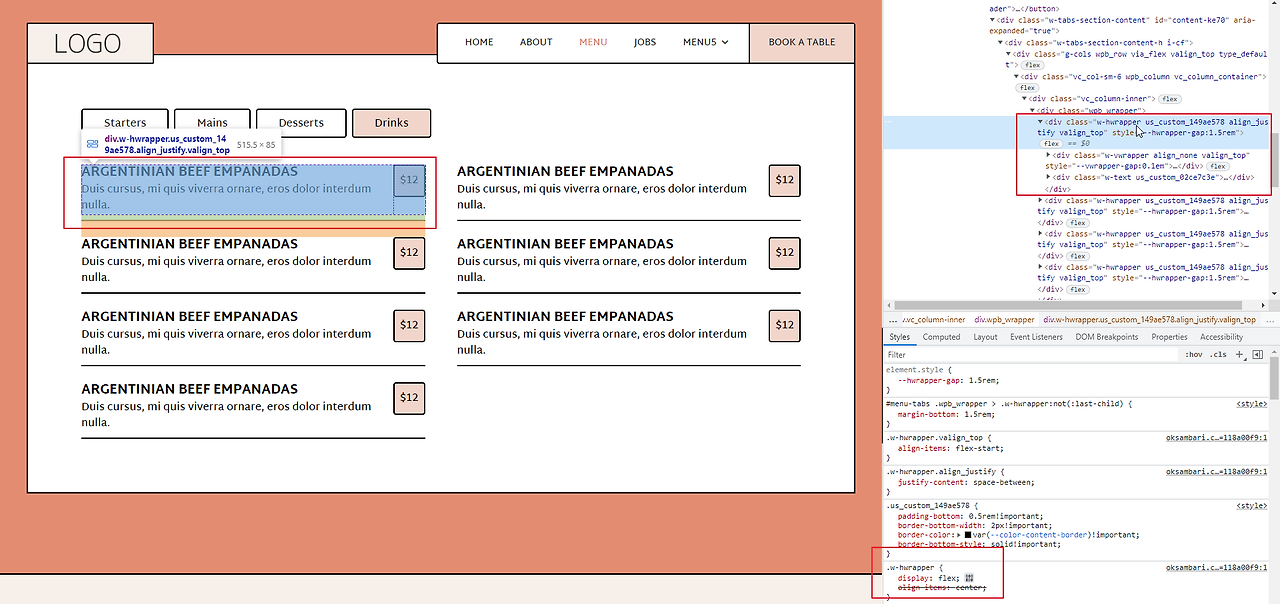The height and width of the screenshot is (604, 1280).
Task: Collapse the vc_col-sm-6 wpb_column node
Action: pos(1017,76)
